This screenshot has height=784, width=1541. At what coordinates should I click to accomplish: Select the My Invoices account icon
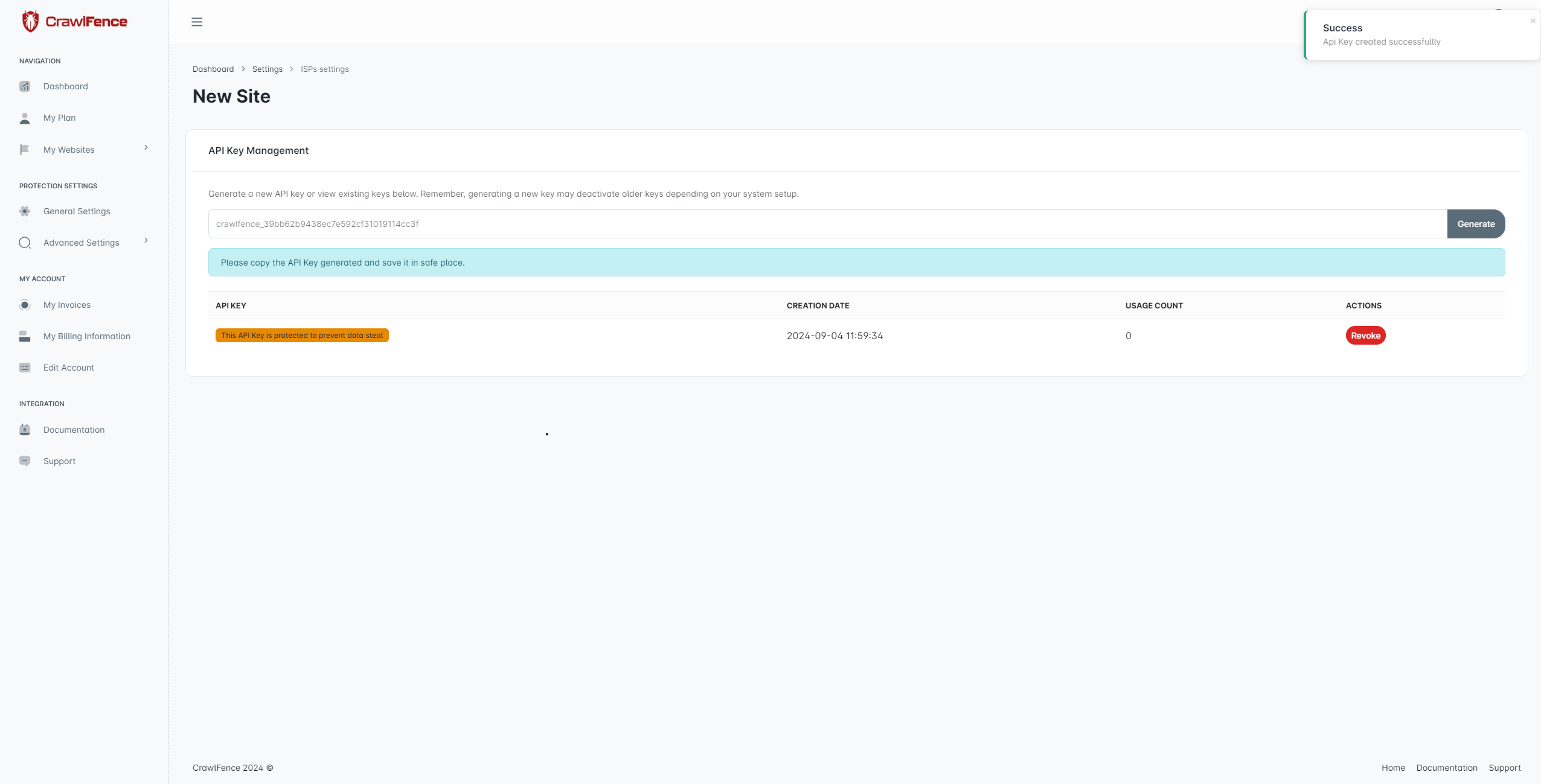(24, 305)
